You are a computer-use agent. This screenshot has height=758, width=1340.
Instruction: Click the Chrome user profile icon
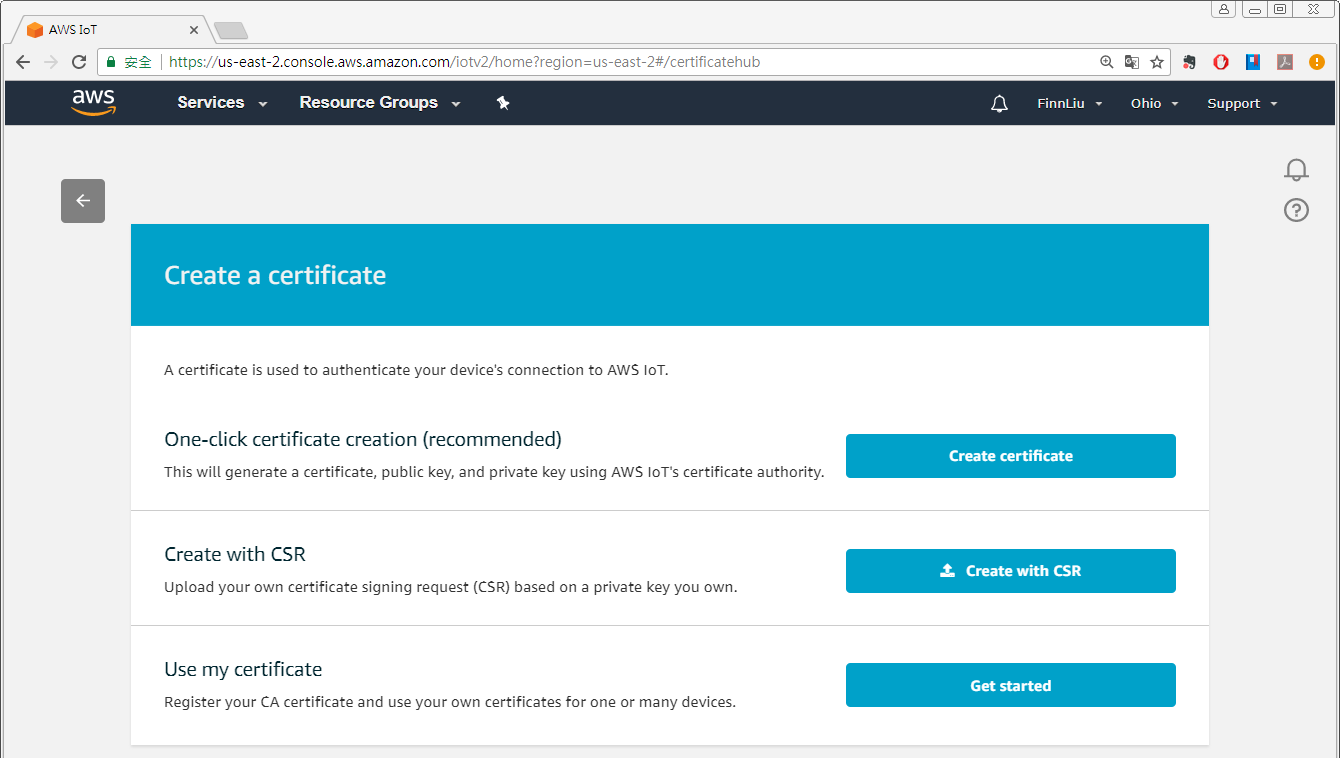click(1224, 9)
